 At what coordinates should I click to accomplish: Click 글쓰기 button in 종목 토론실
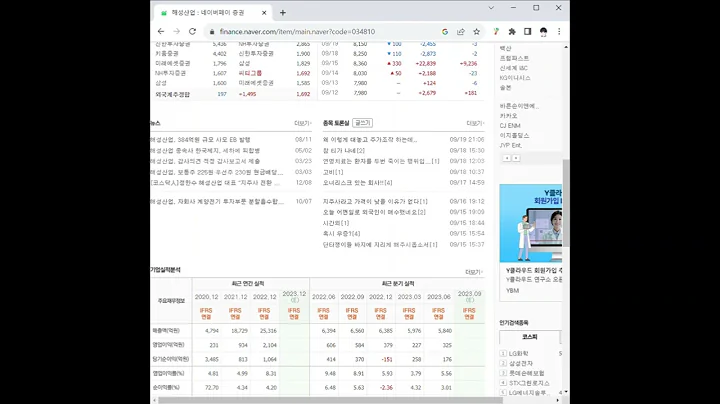[x=362, y=123]
